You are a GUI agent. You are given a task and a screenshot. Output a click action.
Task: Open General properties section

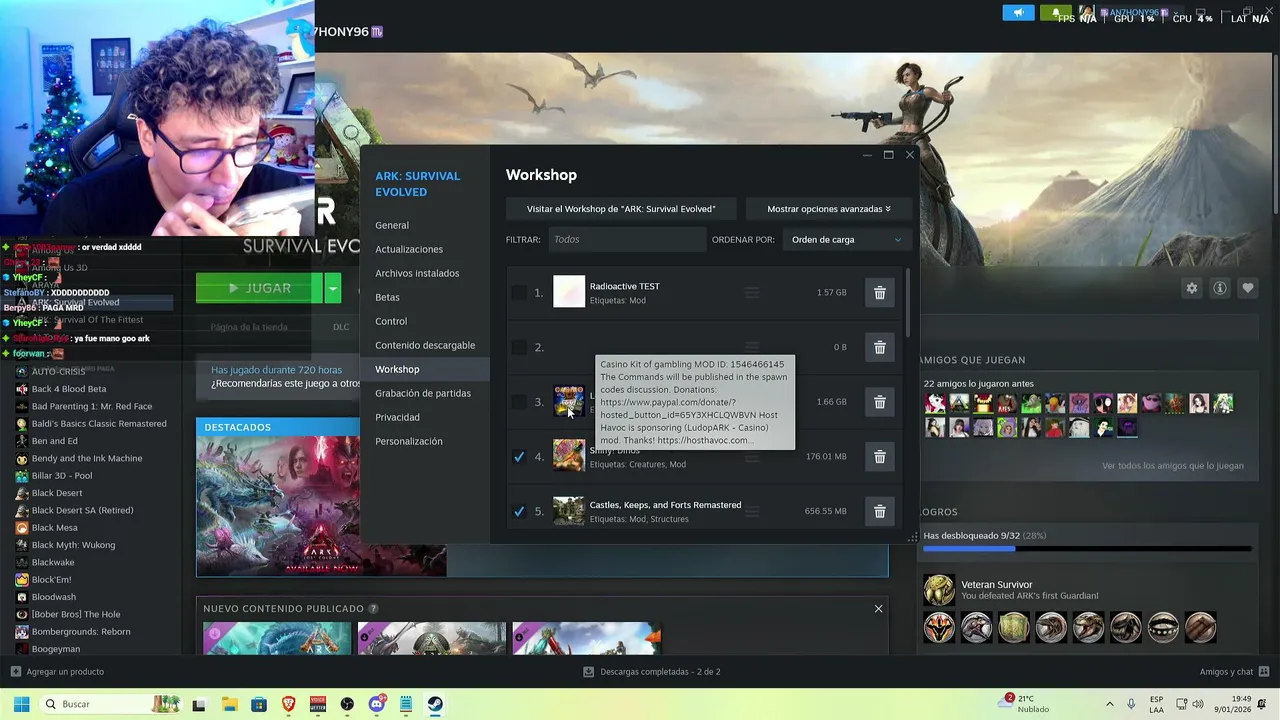pos(392,225)
